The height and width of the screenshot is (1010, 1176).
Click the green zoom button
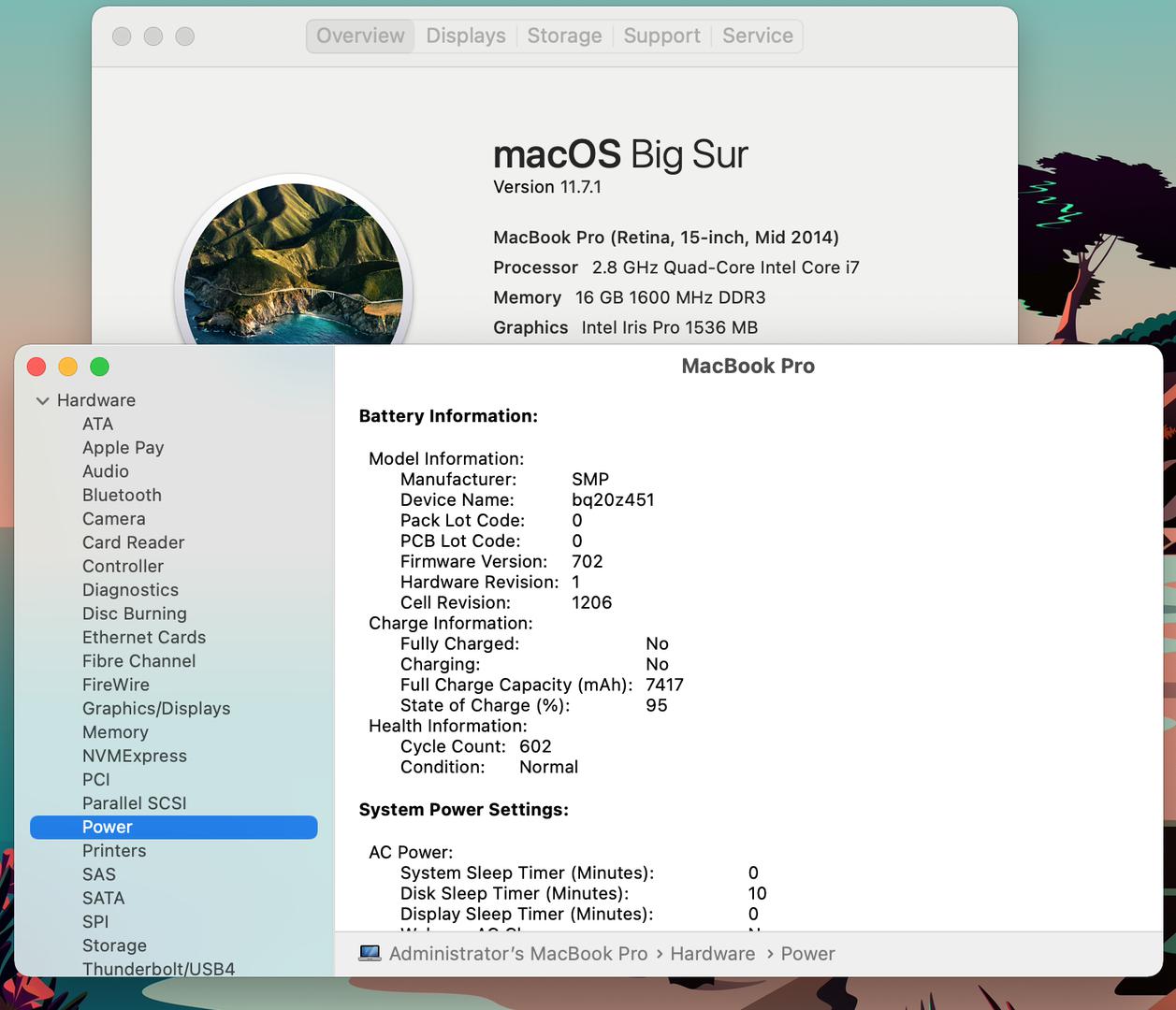click(x=99, y=367)
